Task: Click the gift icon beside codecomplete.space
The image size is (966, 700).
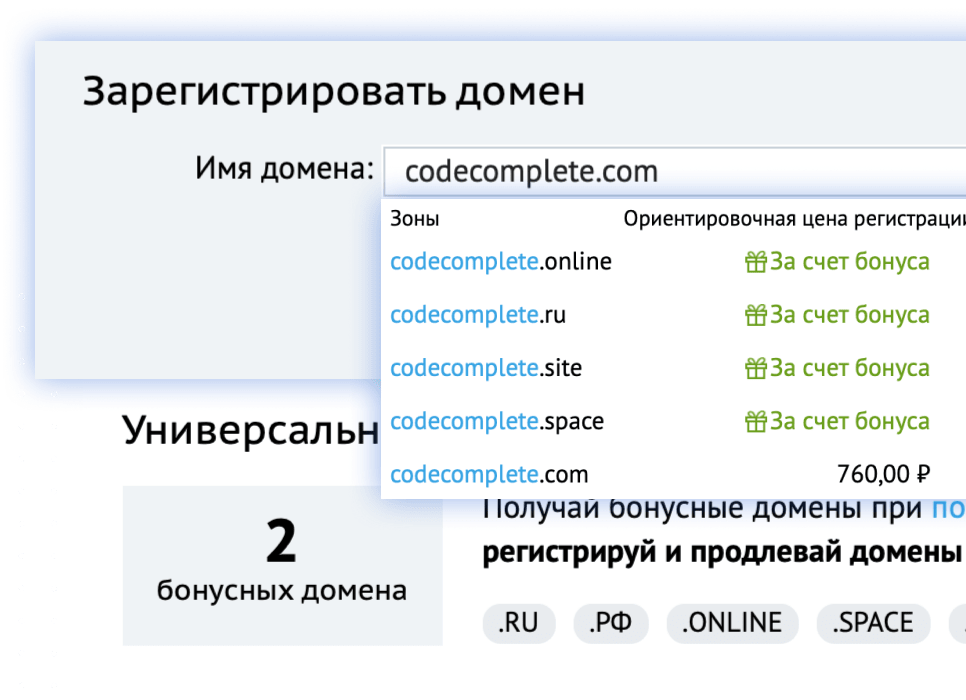Action: 755,421
